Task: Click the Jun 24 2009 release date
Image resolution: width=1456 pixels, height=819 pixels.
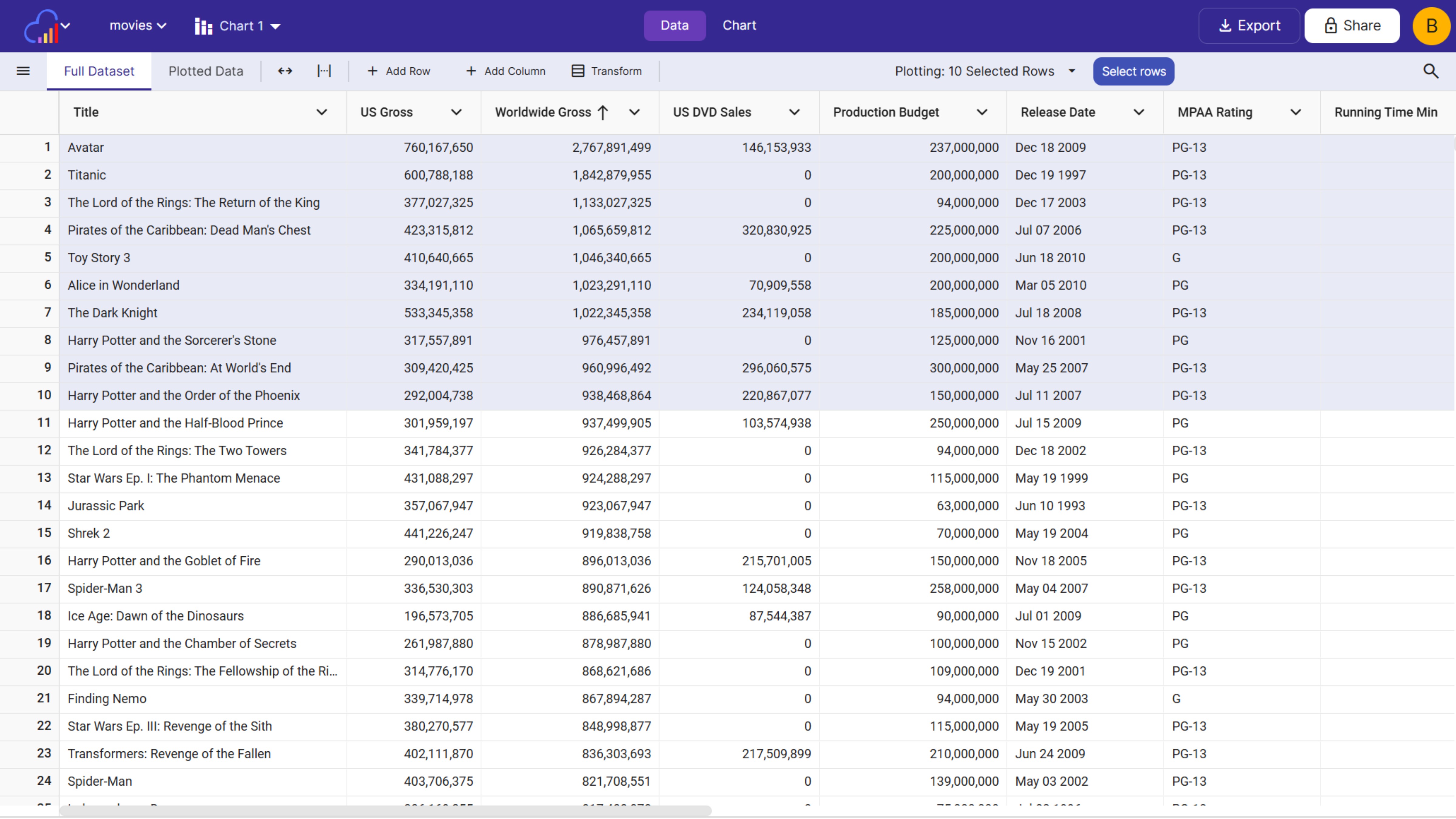Action: [1085, 754]
